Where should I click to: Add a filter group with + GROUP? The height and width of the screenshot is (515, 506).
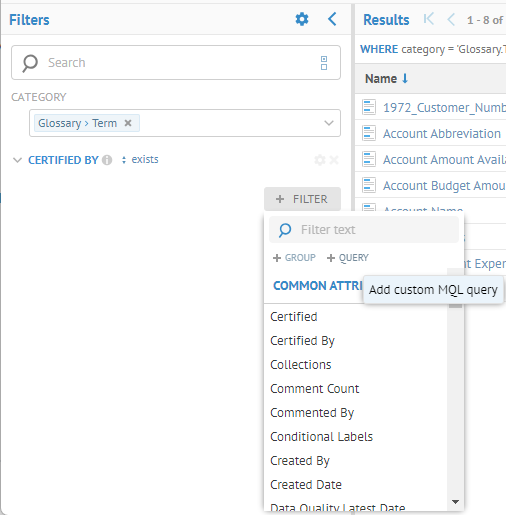pos(294,258)
